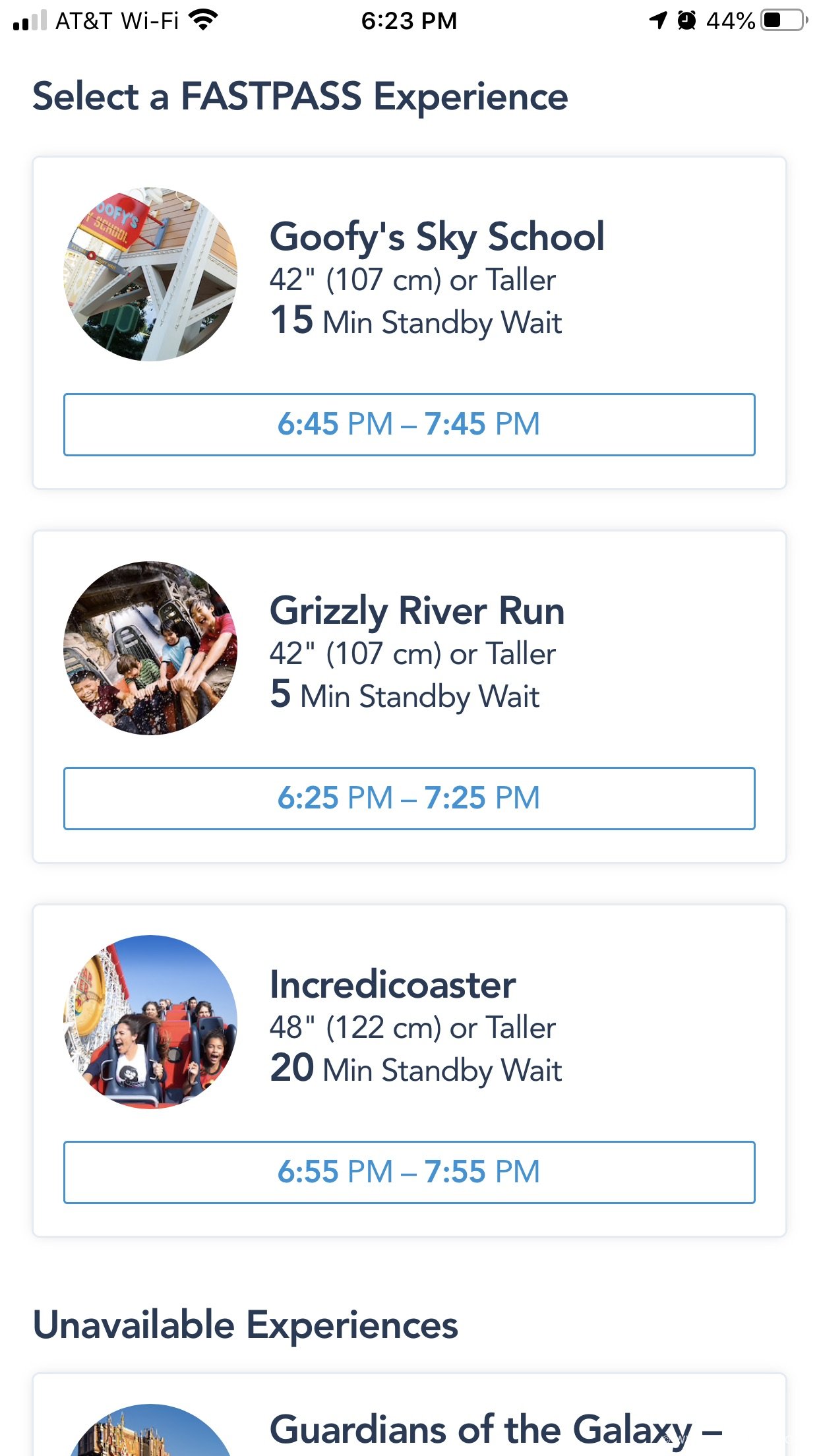Open the Incredicoaster title
The width and height of the screenshot is (819, 1456).
393,985
